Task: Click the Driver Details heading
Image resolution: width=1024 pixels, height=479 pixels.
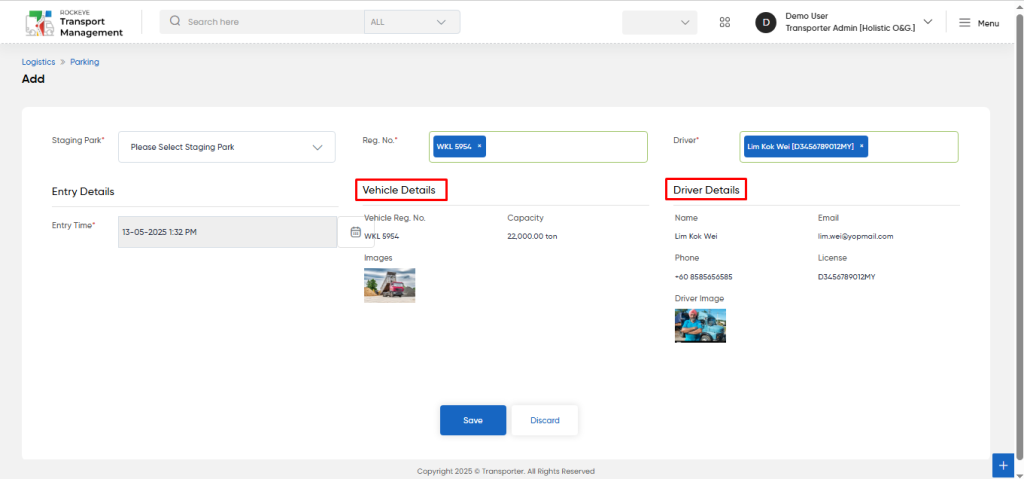Action: click(707, 190)
